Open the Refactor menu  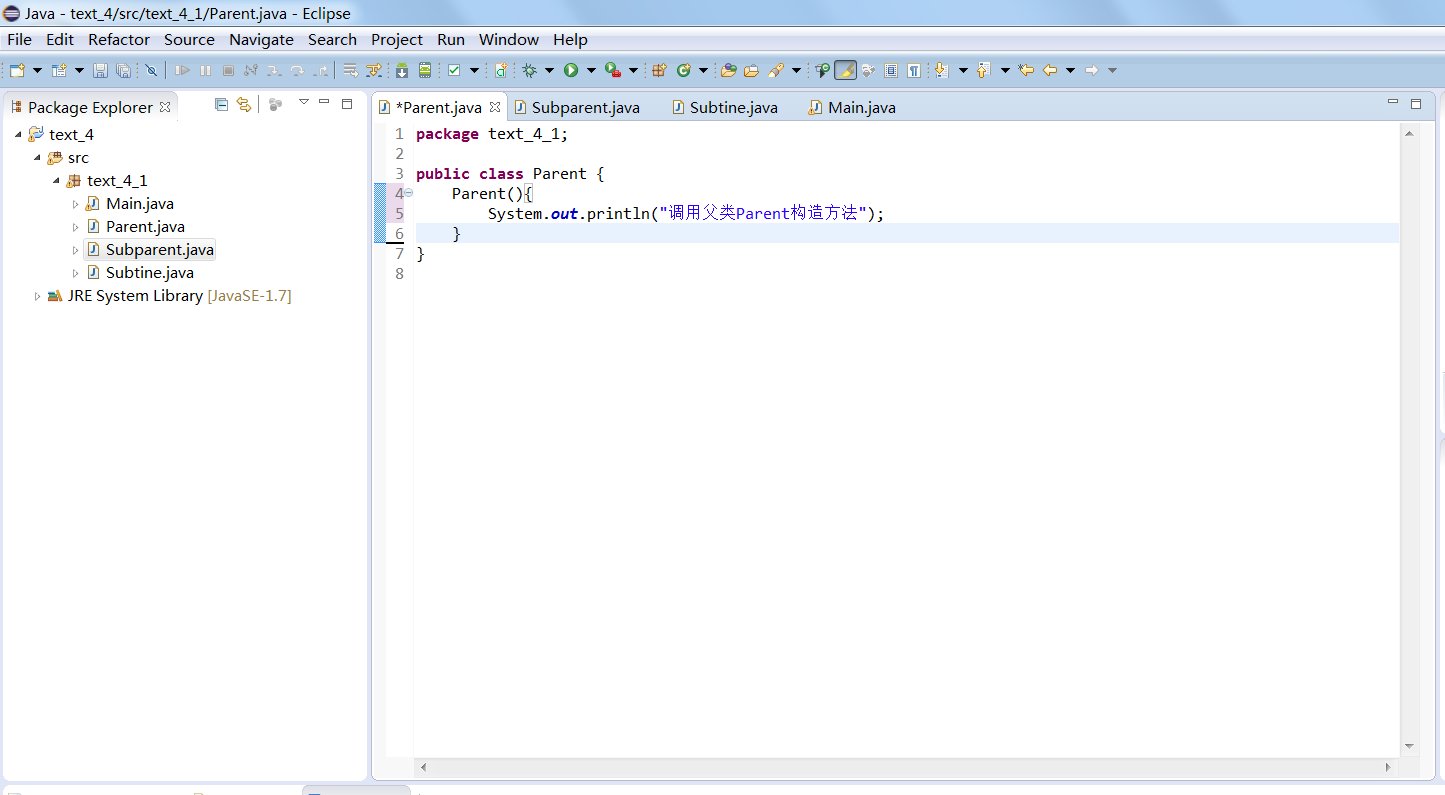[x=118, y=40]
